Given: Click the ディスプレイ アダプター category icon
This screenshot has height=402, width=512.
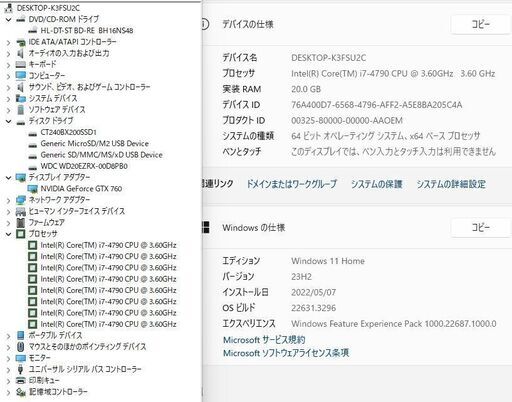Looking at the screenshot, I should [x=21, y=178].
